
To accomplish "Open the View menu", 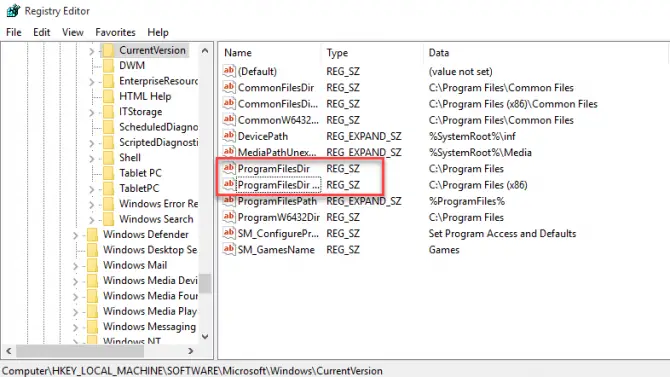I will click(73, 32).
